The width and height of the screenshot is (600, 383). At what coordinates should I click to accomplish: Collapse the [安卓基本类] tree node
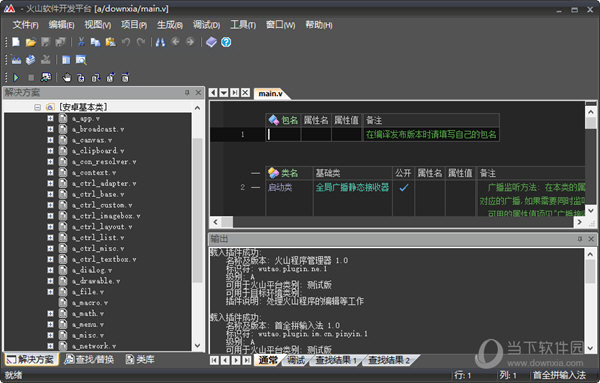click(38, 107)
